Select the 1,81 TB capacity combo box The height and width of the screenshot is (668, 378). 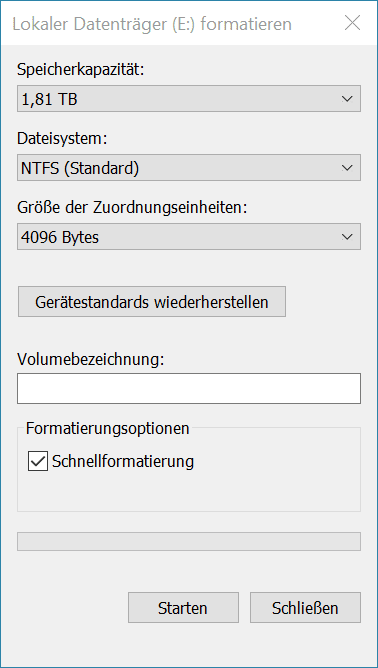pos(189,99)
